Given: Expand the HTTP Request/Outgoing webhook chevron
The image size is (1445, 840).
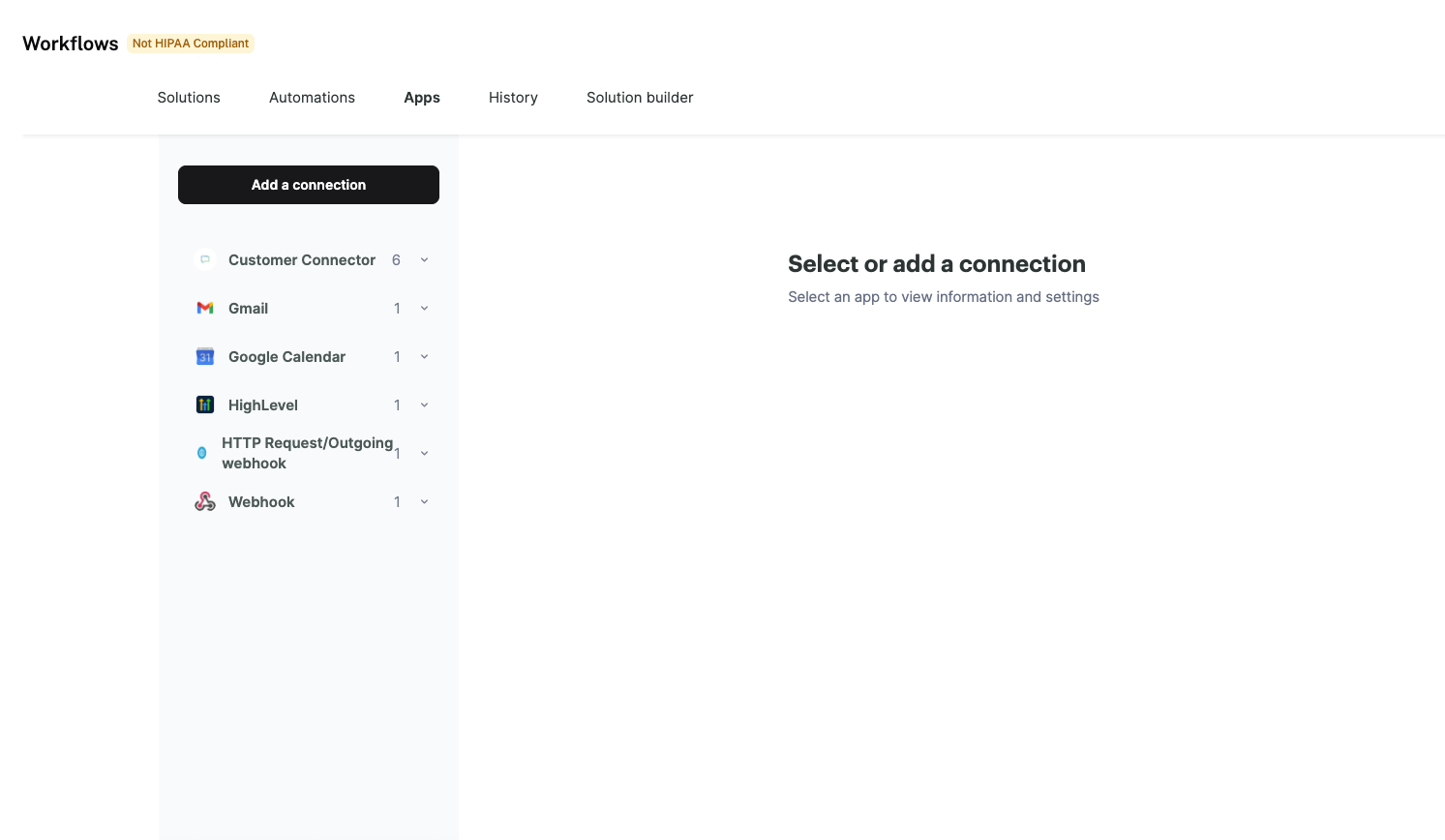Looking at the screenshot, I should point(424,454).
